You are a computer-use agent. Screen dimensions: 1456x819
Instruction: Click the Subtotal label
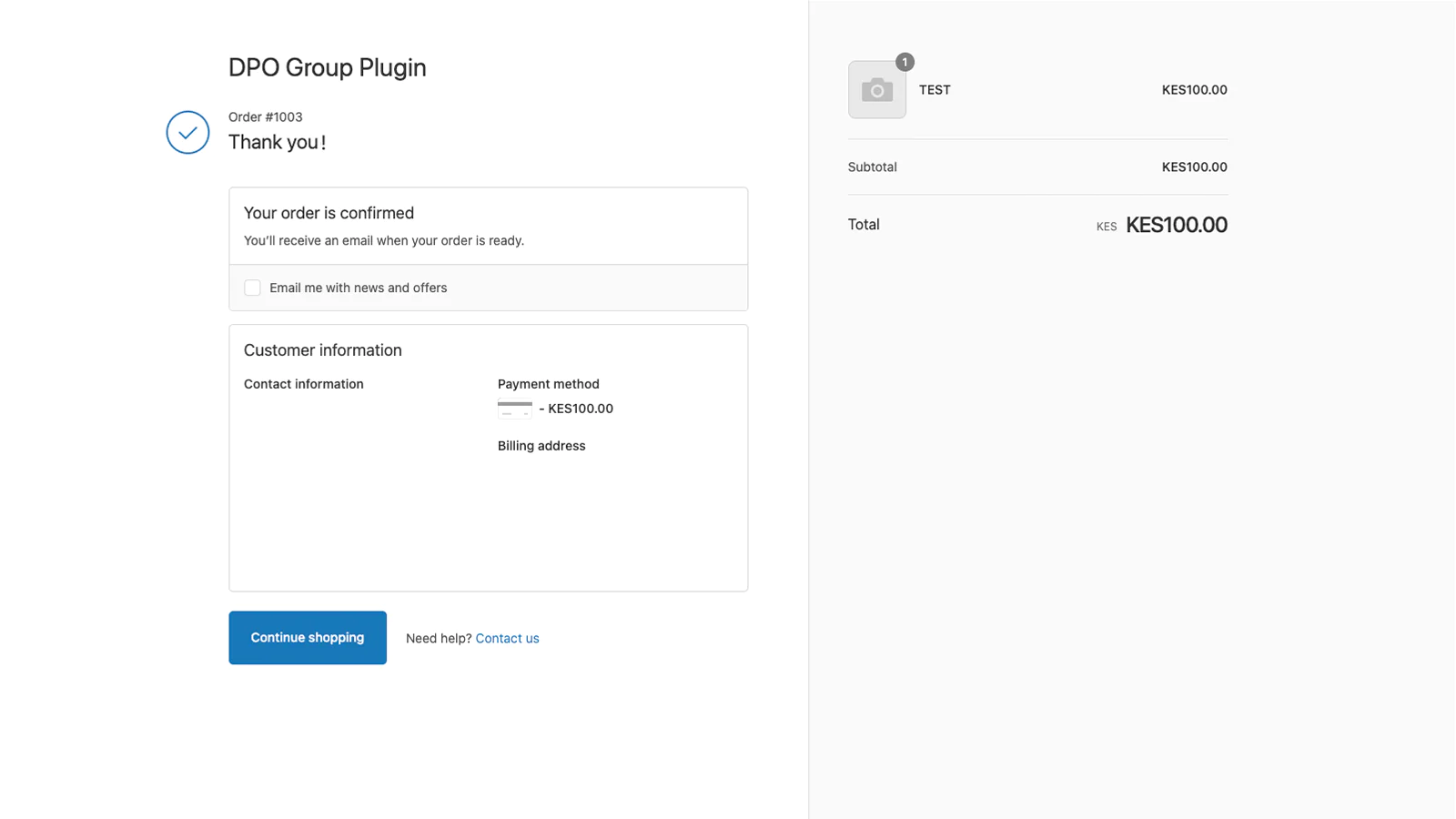(873, 167)
